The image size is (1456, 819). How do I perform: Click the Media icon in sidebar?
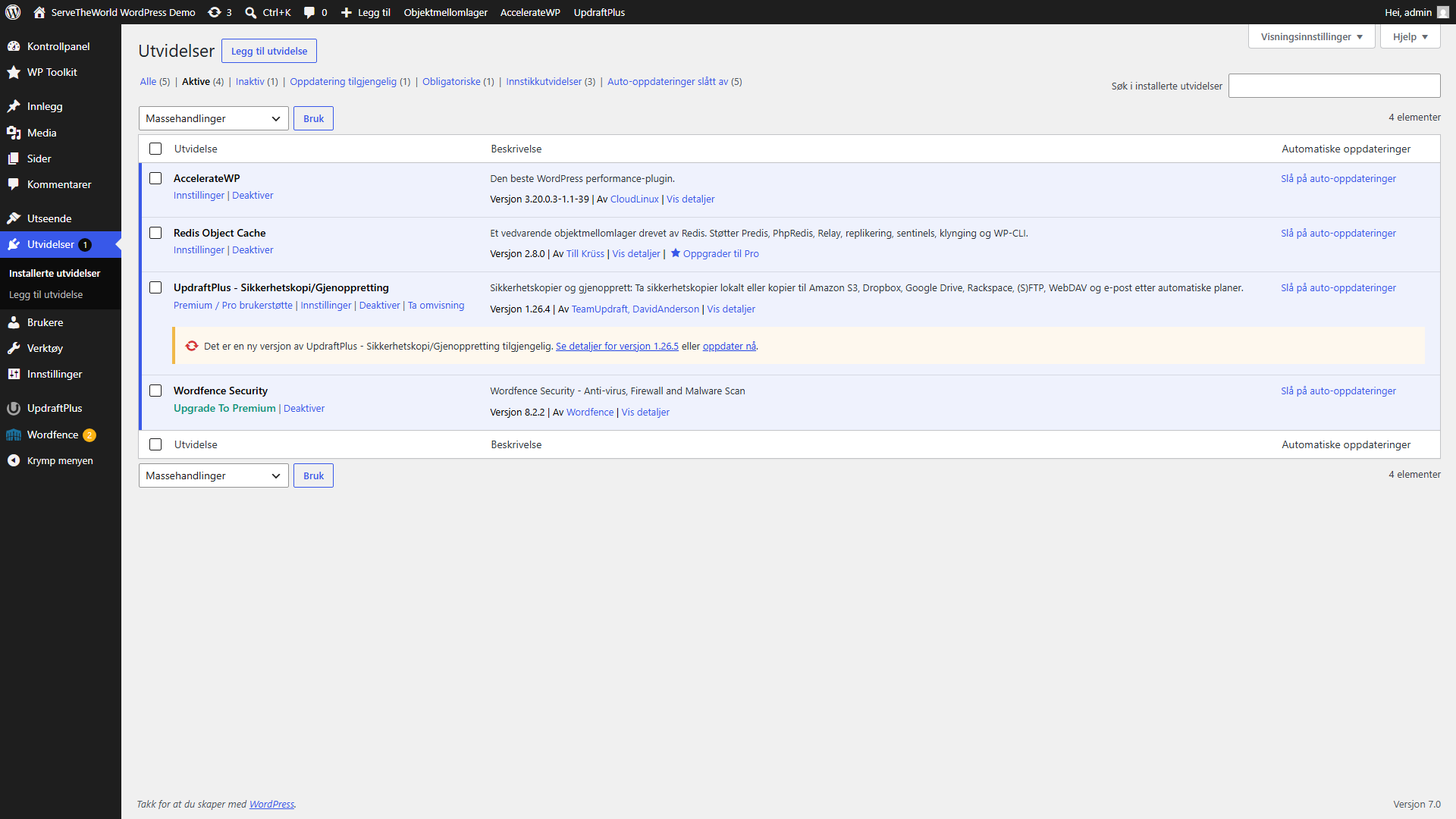point(14,133)
